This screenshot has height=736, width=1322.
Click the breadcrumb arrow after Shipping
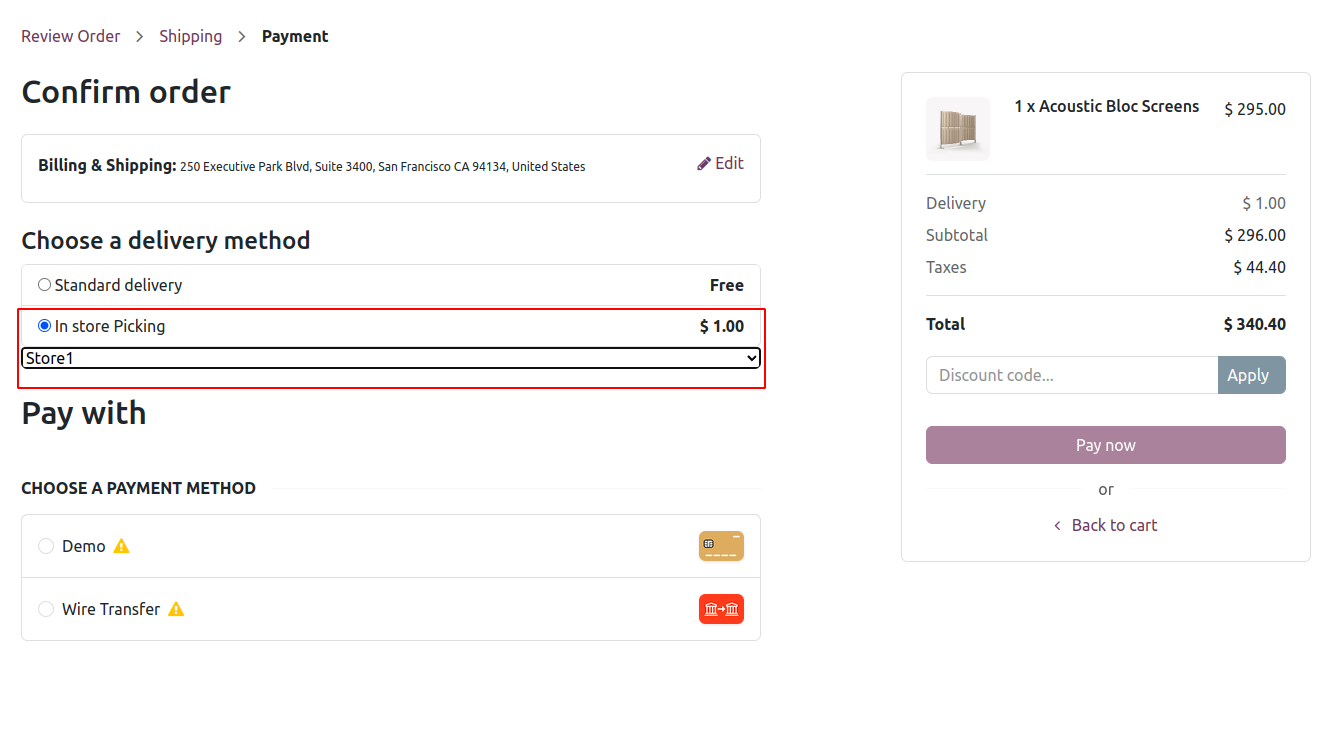(x=242, y=36)
